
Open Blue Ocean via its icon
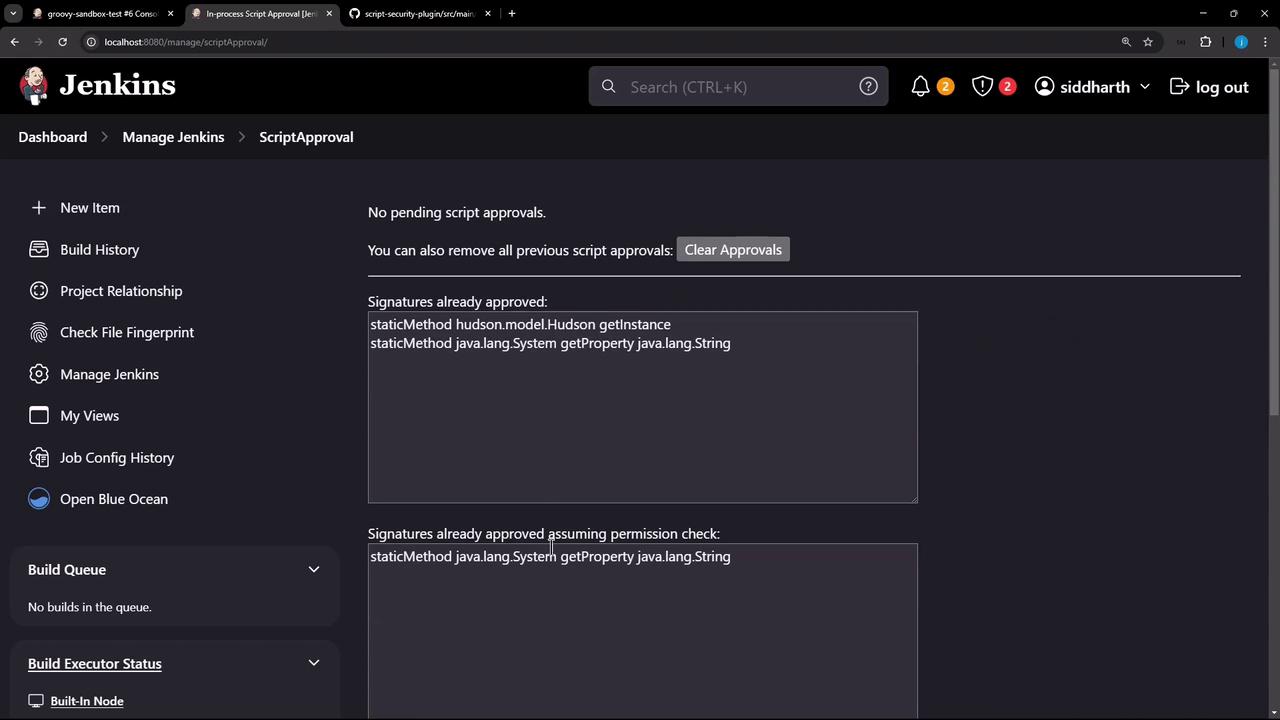click(39, 499)
